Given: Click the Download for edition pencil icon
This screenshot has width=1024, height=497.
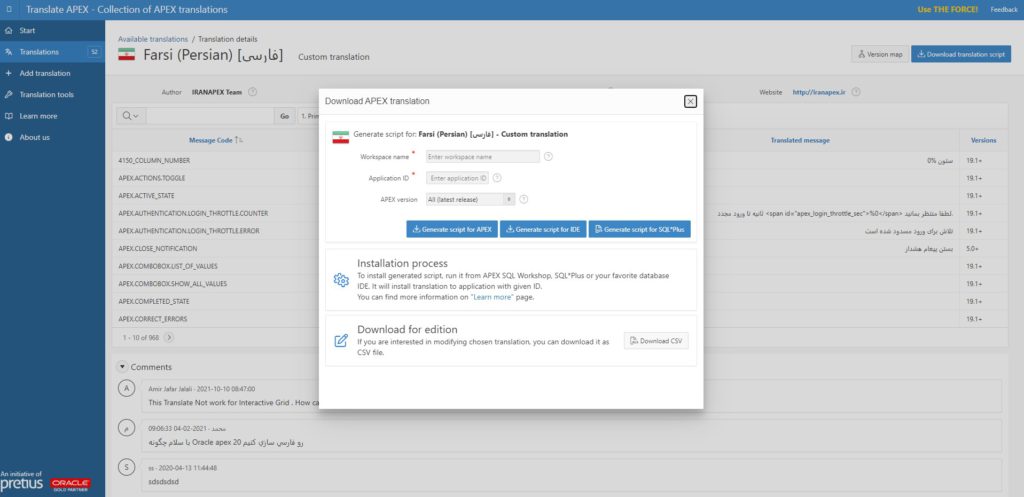Looking at the screenshot, I should pos(341,340).
